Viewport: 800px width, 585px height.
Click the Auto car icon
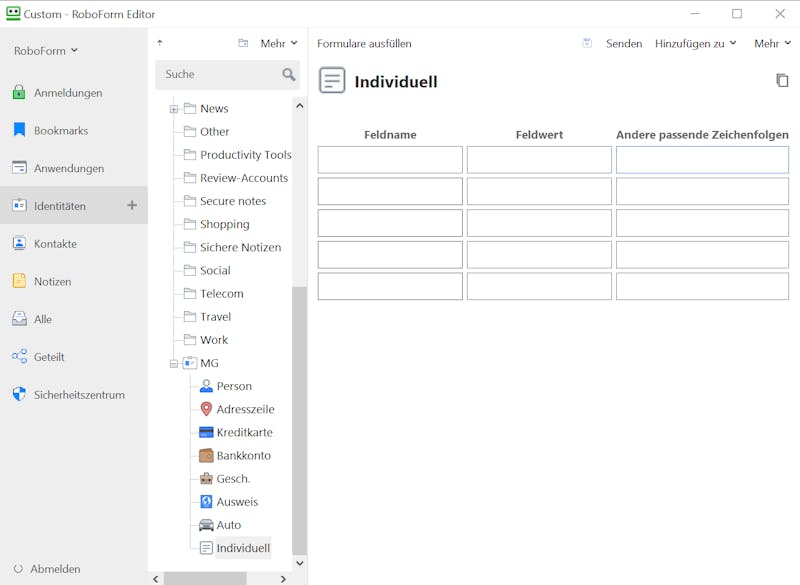(x=206, y=525)
